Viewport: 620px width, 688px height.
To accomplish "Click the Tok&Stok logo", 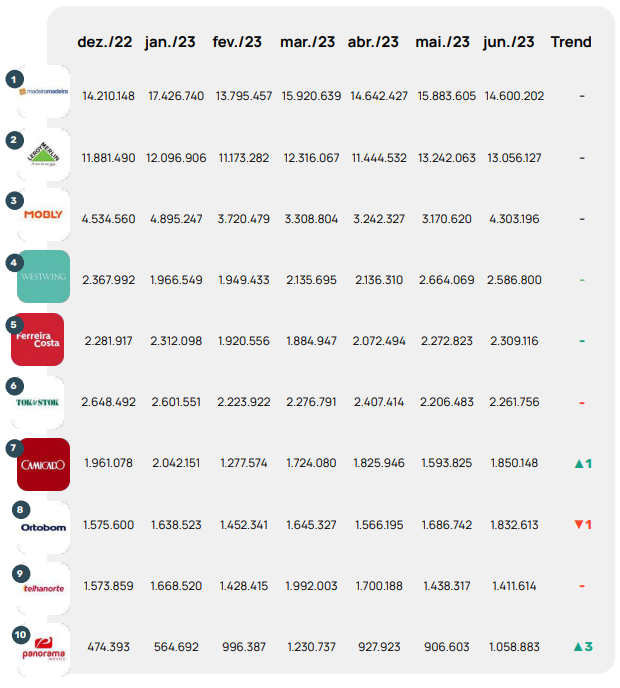I will (x=44, y=402).
